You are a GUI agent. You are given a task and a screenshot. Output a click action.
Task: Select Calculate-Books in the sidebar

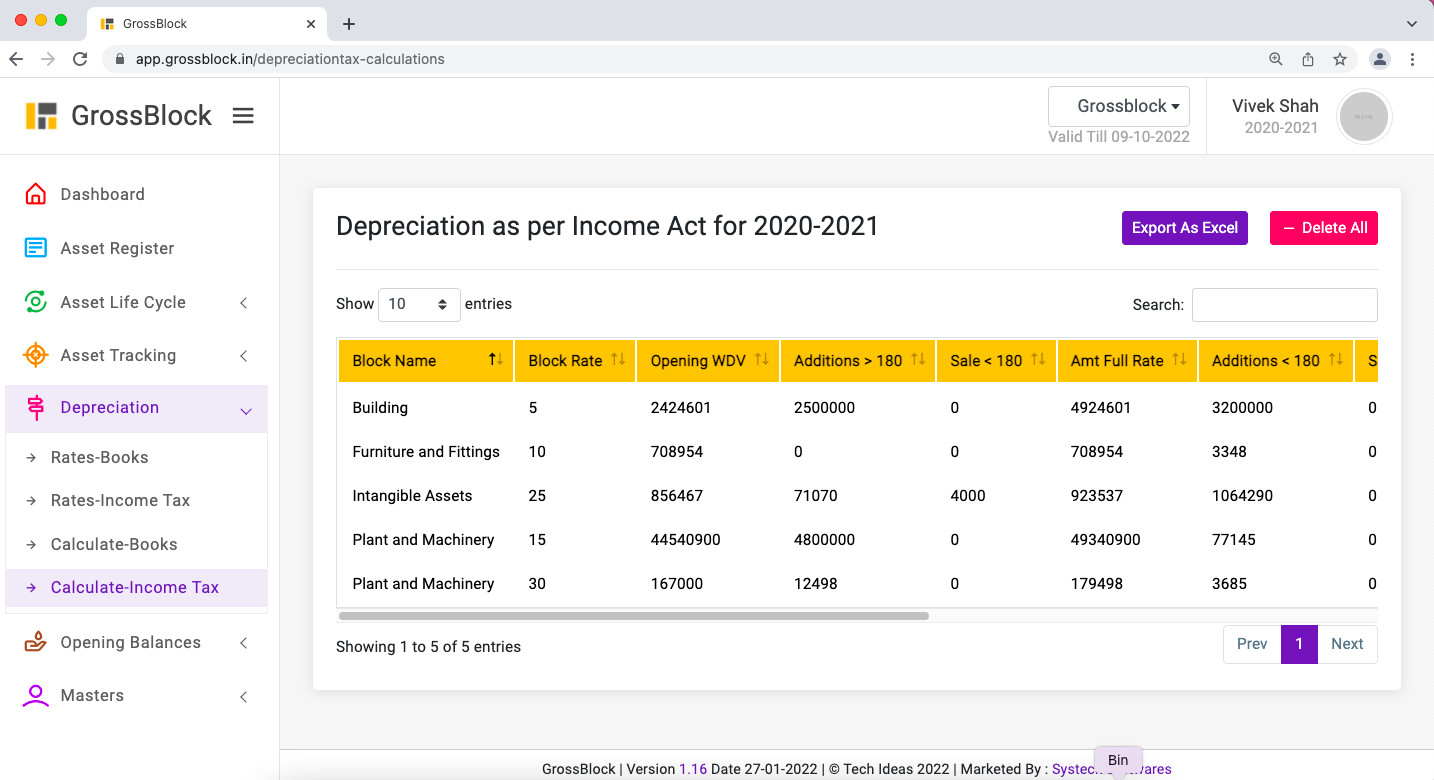tap(114, 544)
